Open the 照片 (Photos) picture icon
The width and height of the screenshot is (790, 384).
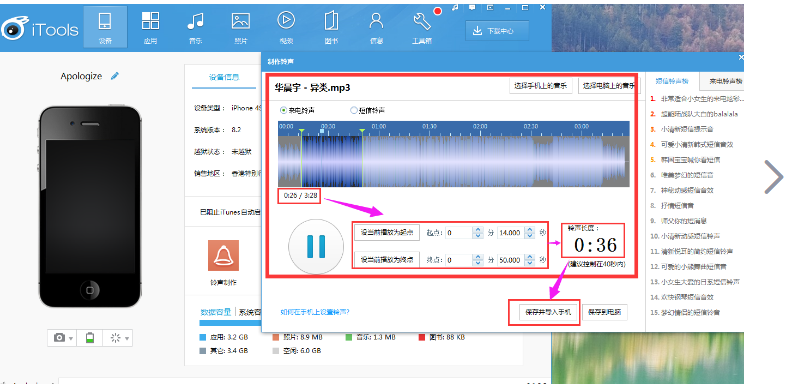point(240,28)
